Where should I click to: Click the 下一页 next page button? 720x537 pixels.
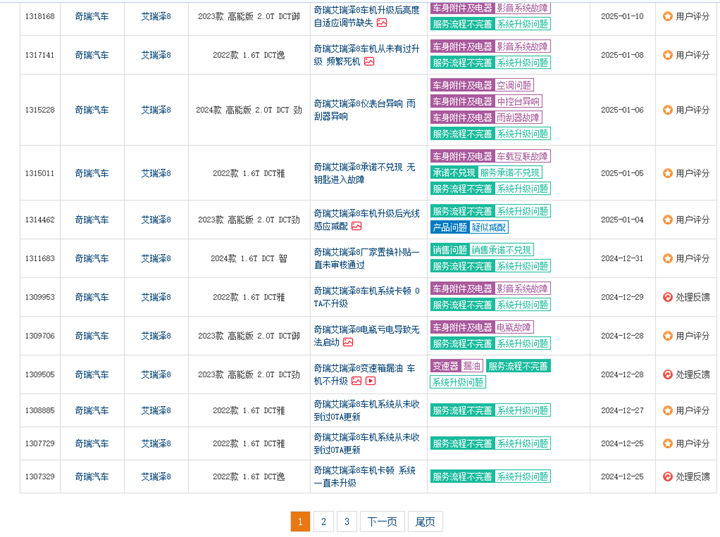coord(382,521)
